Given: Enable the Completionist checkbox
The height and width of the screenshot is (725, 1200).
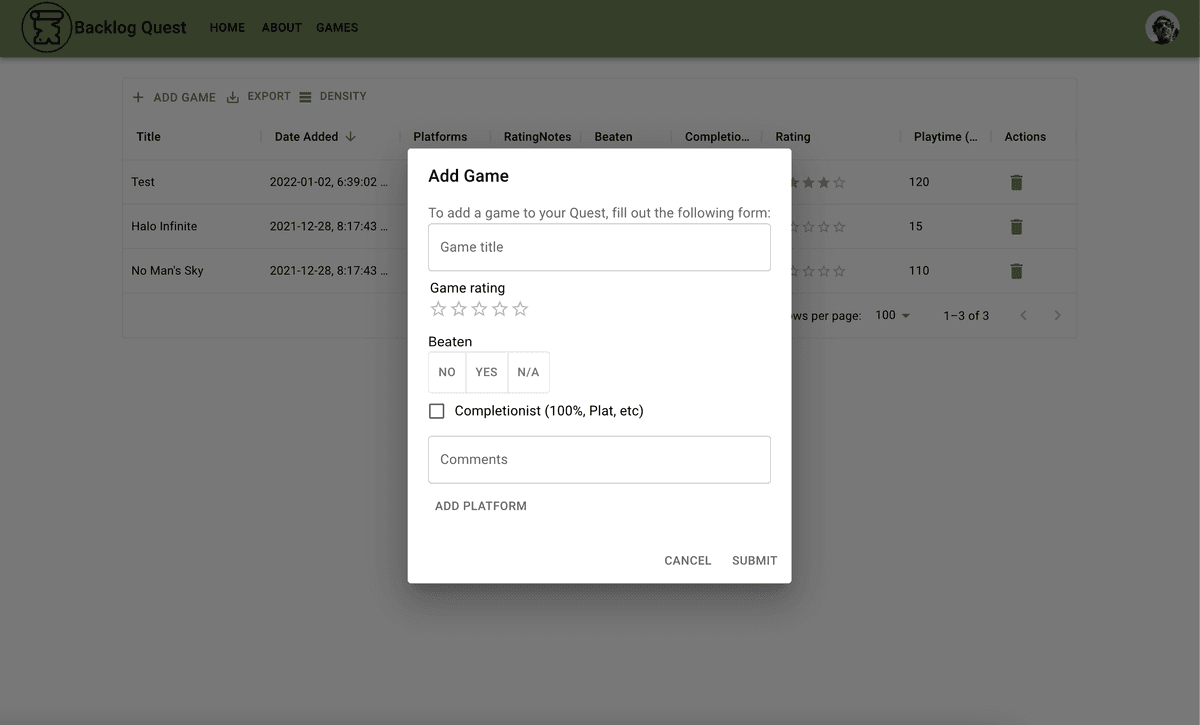Looking at the screenshot, I should tap(436, 410).
